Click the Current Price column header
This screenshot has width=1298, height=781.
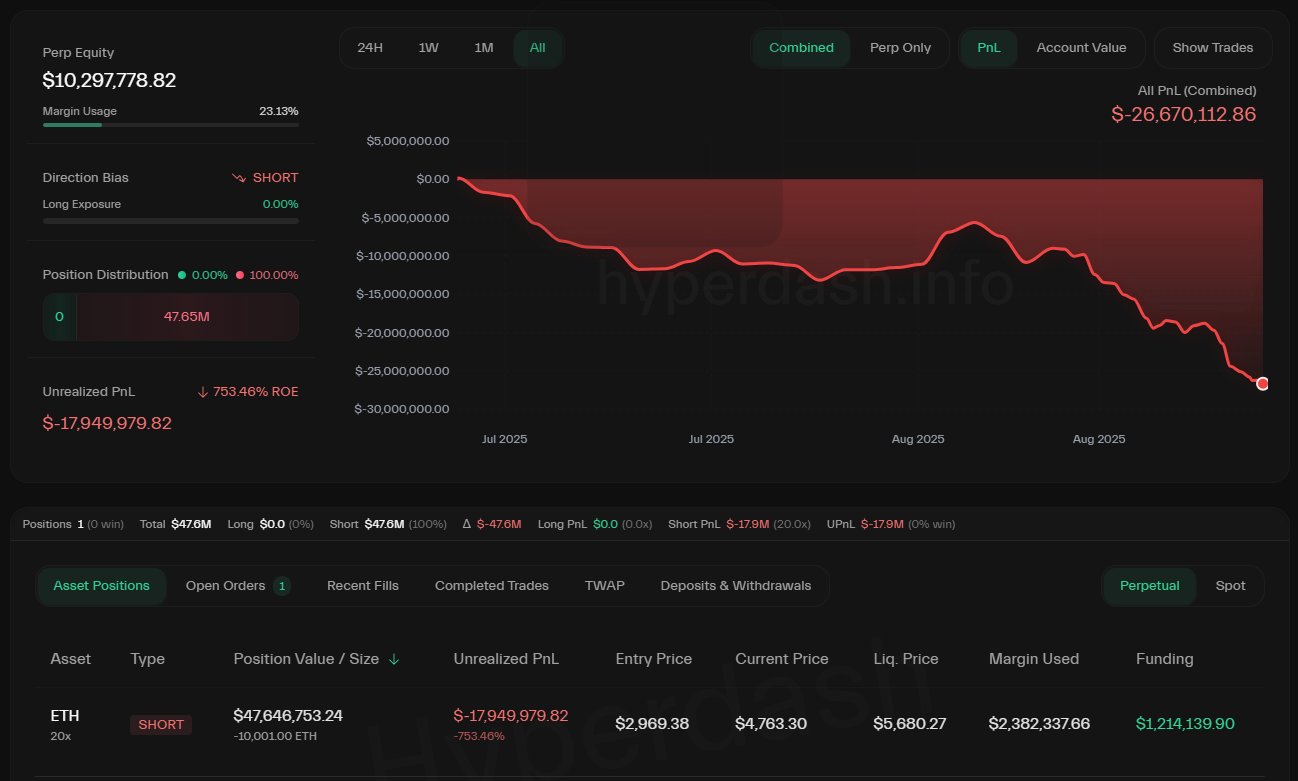[782, 659]
